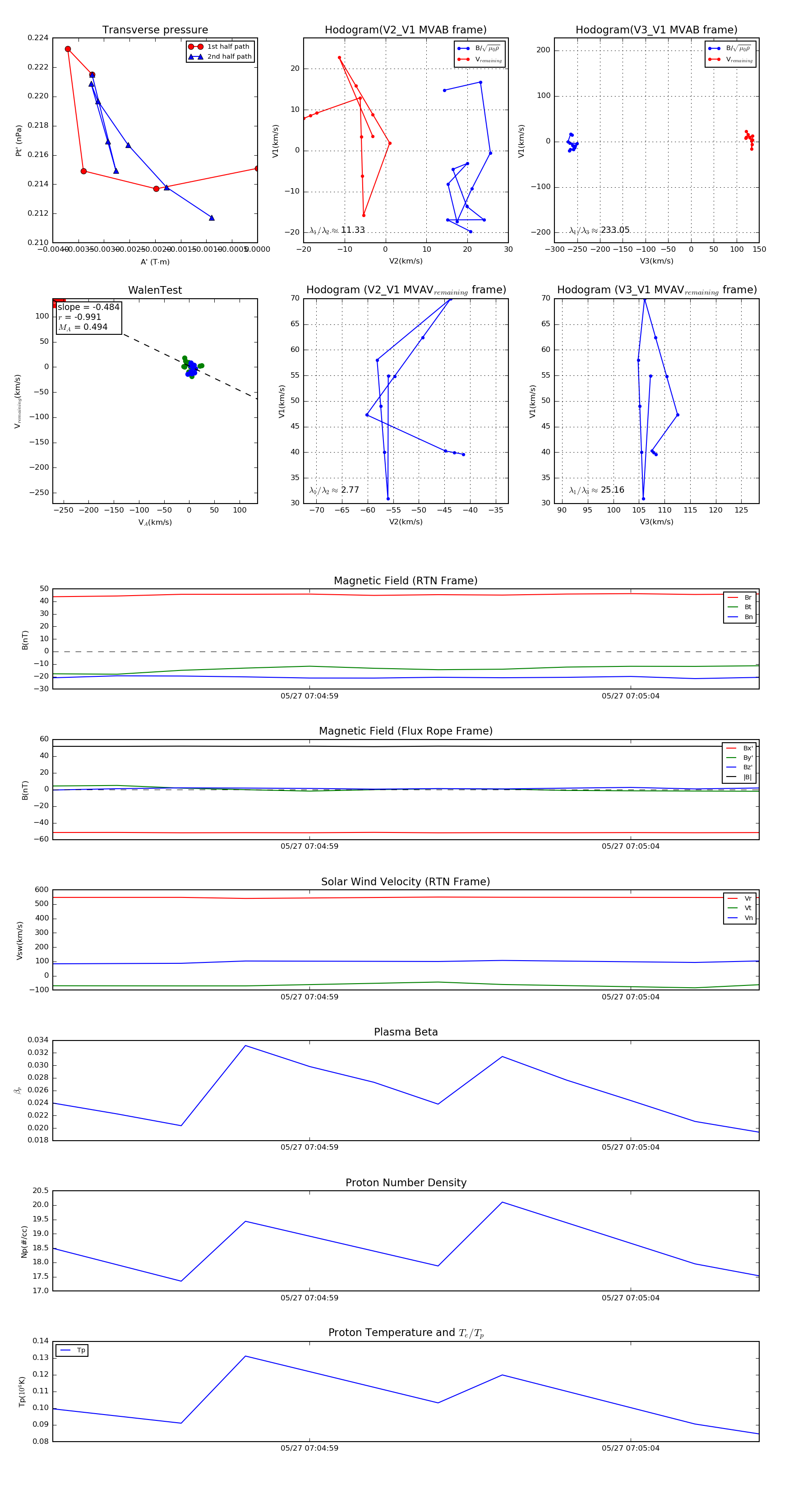Click the "Tp(10^6K)" y-axis label
Image resolution: width=812 pixels, height=1489 pixels.
pyautogui.click(x=22, y=1392)
